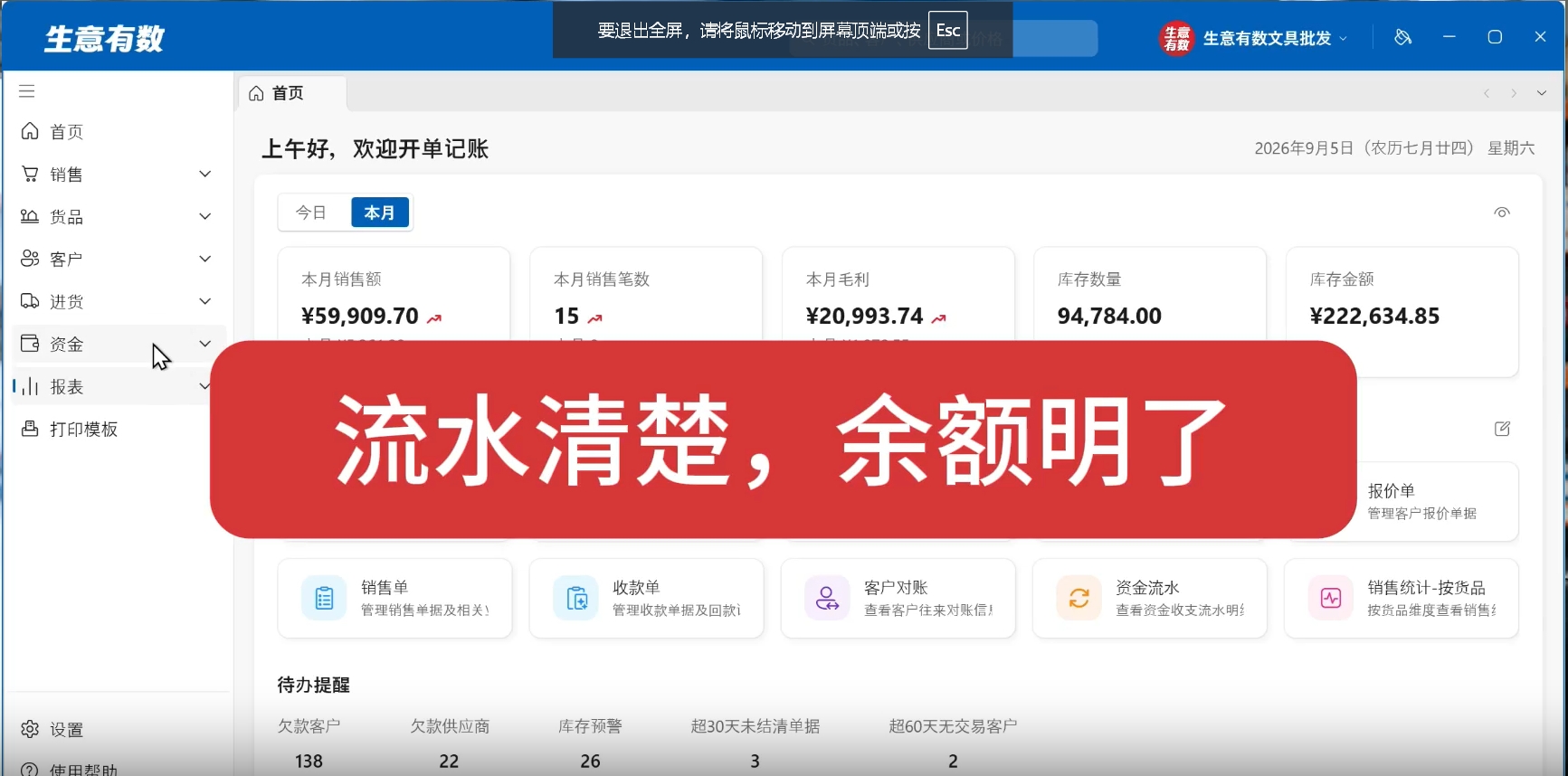Switch statistics to 今日

(311, 213)
